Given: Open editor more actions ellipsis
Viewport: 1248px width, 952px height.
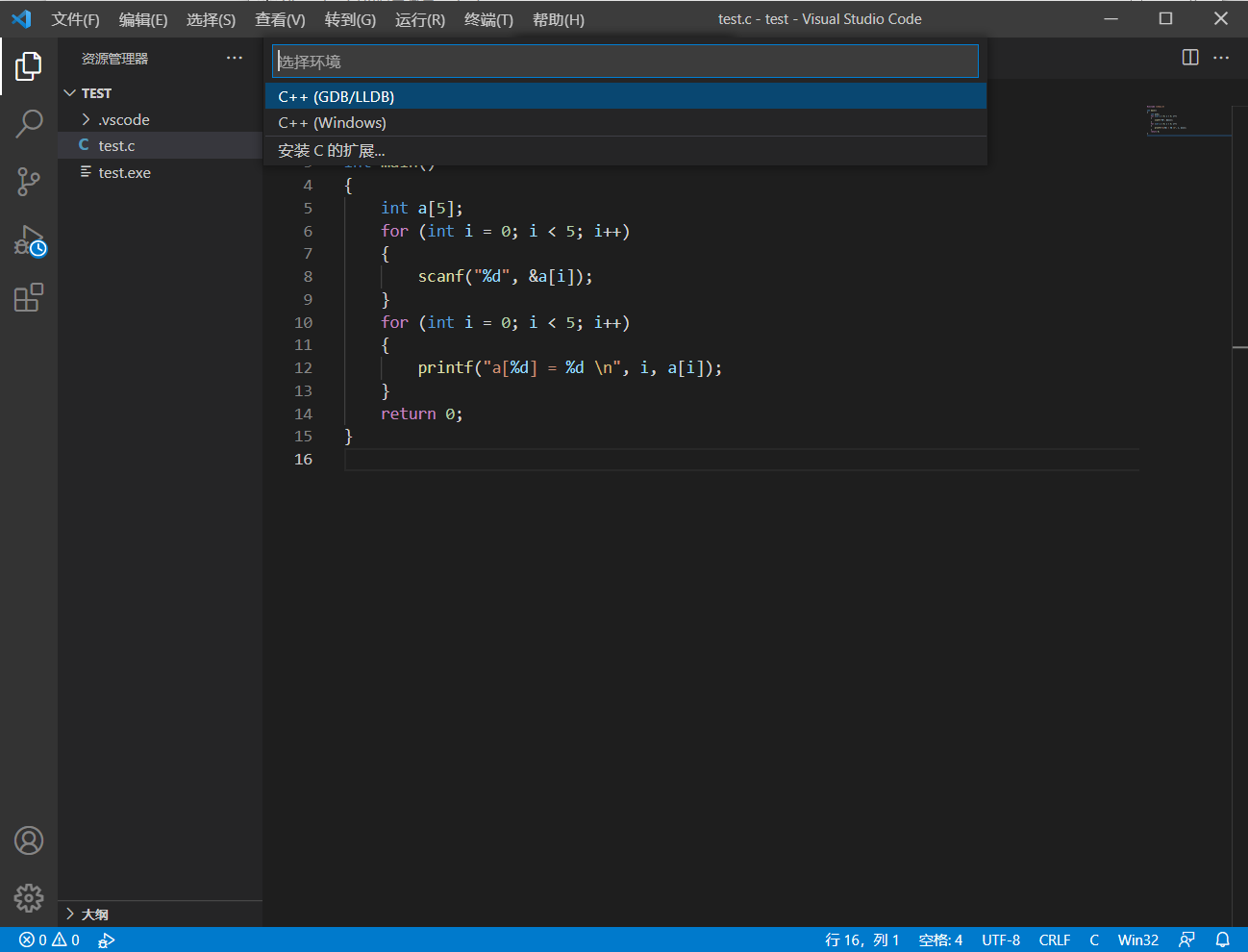Looking at the screenshot, I should pyautogui.click(x=1221, y=58).
